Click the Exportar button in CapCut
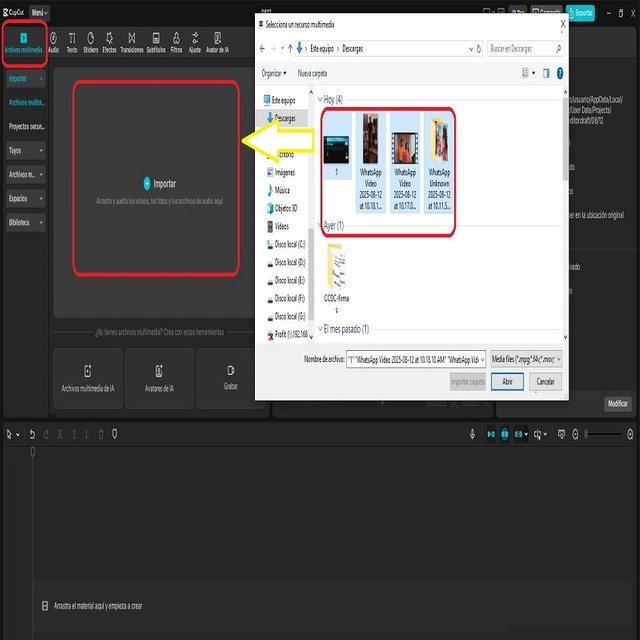Image resolution: width=640 pixels, height=640 pixels. [580, 13]
